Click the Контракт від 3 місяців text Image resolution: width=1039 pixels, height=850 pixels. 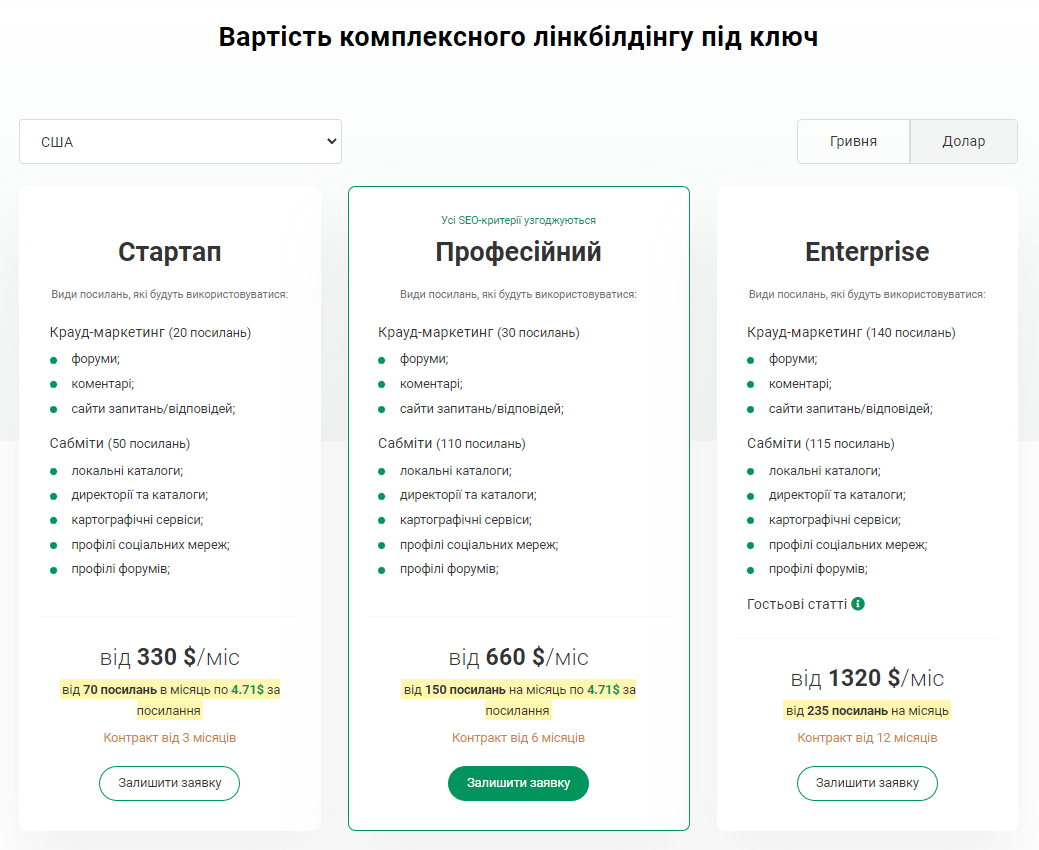coord(170,738)
